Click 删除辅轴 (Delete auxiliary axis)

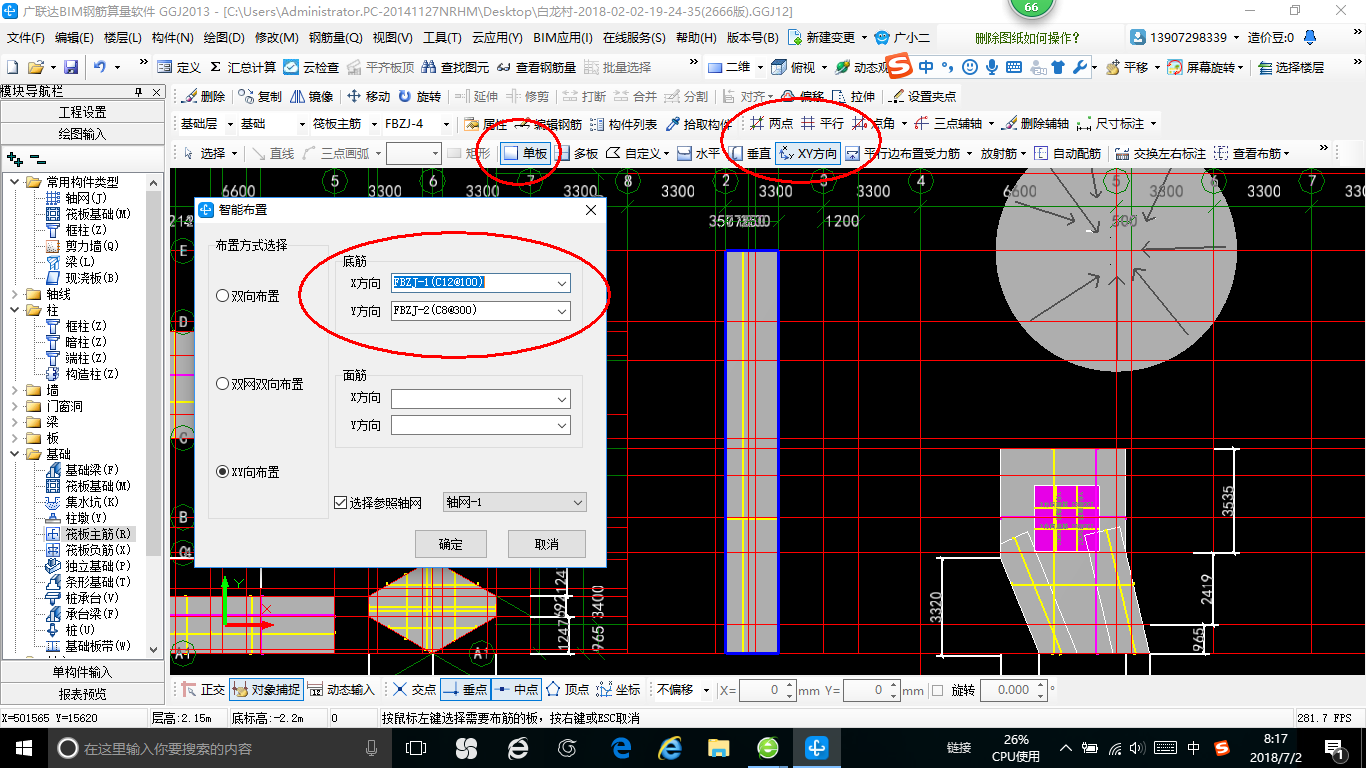click(x=1035, y=124)
